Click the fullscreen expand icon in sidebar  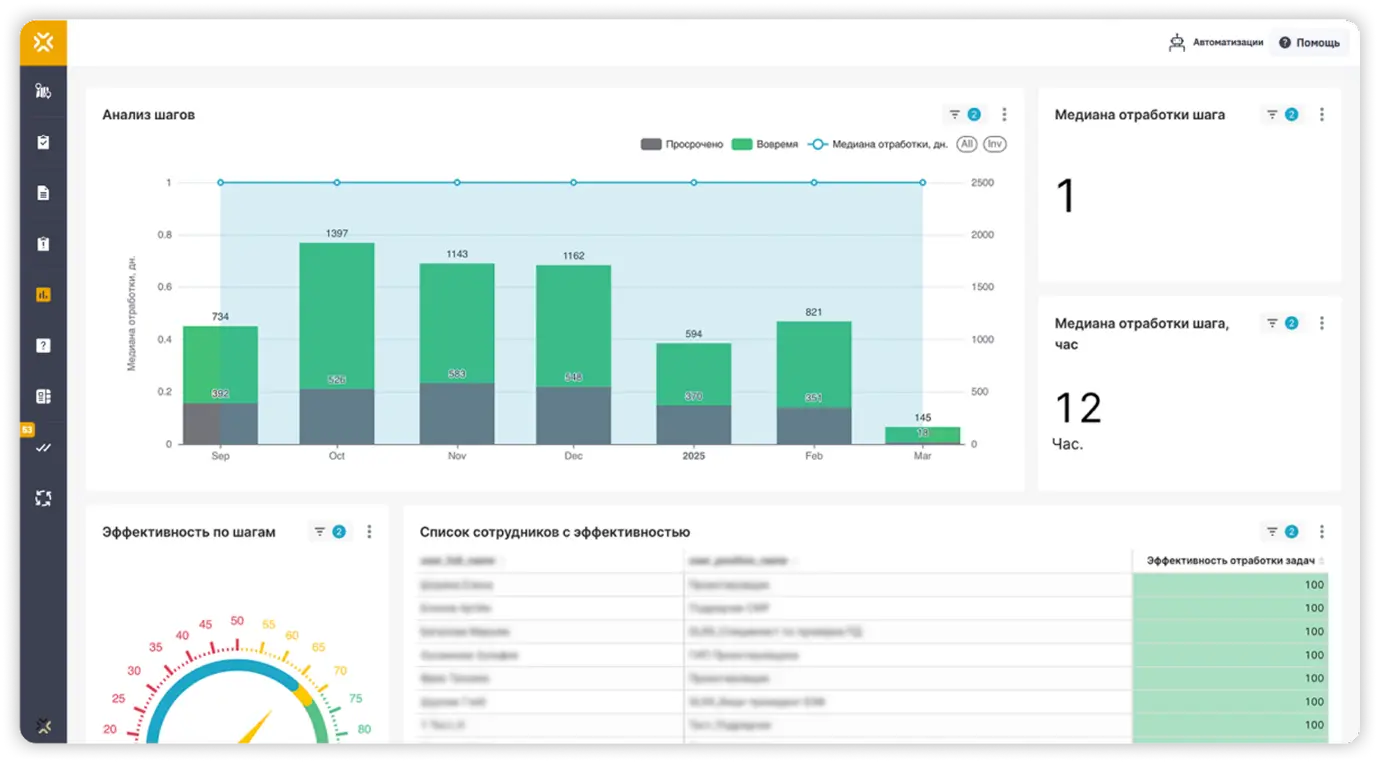43,498
